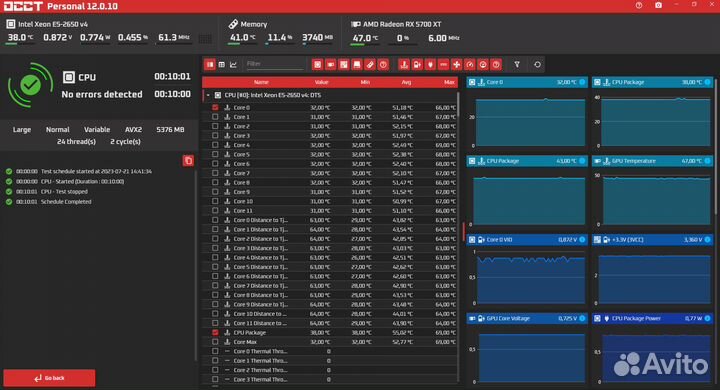
Task: Click the Memory header label
Action: pyautogui.click(x=253, y=24)
